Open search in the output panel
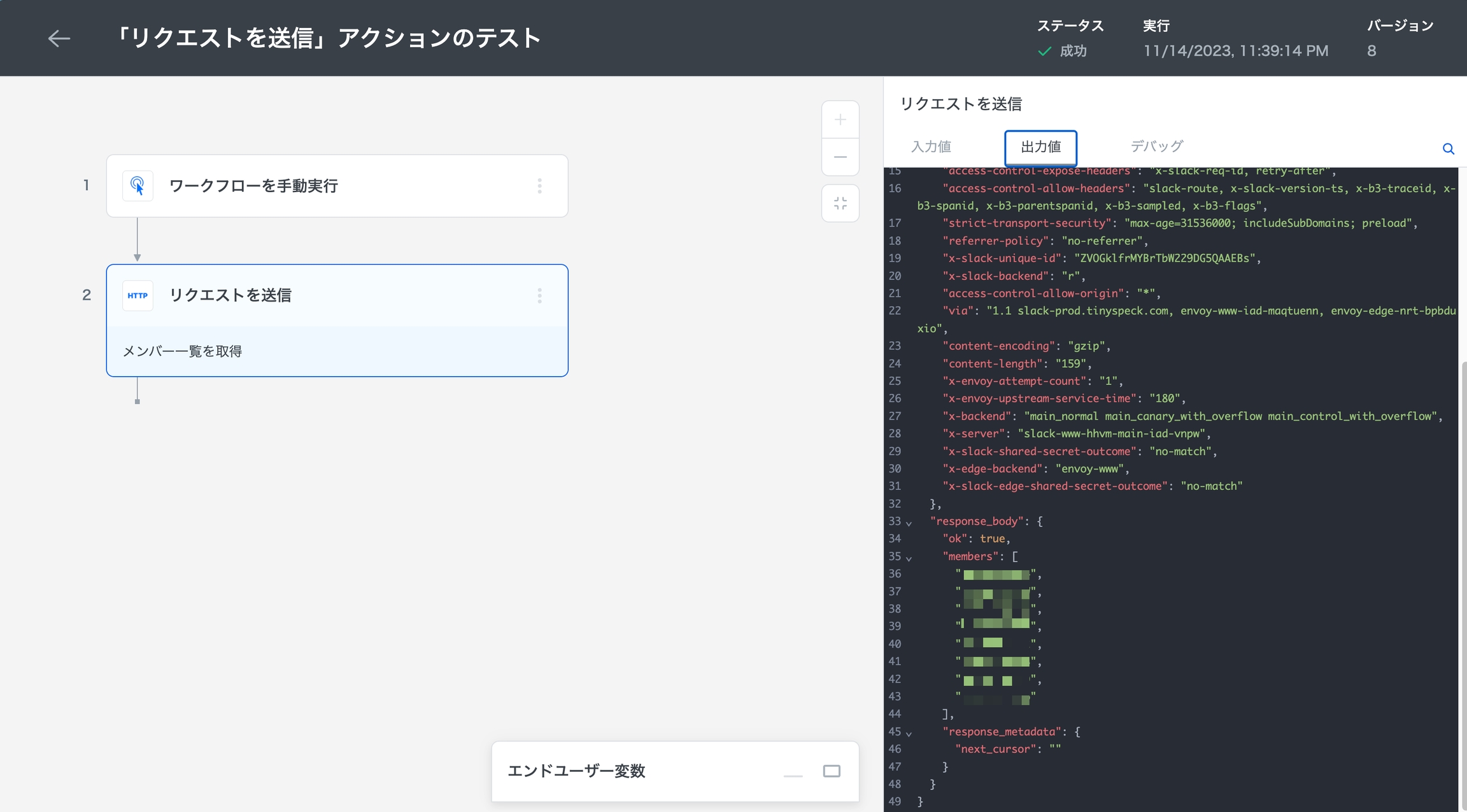The width and height of the screenshot is (1467, 812). tap(1448, 149)
